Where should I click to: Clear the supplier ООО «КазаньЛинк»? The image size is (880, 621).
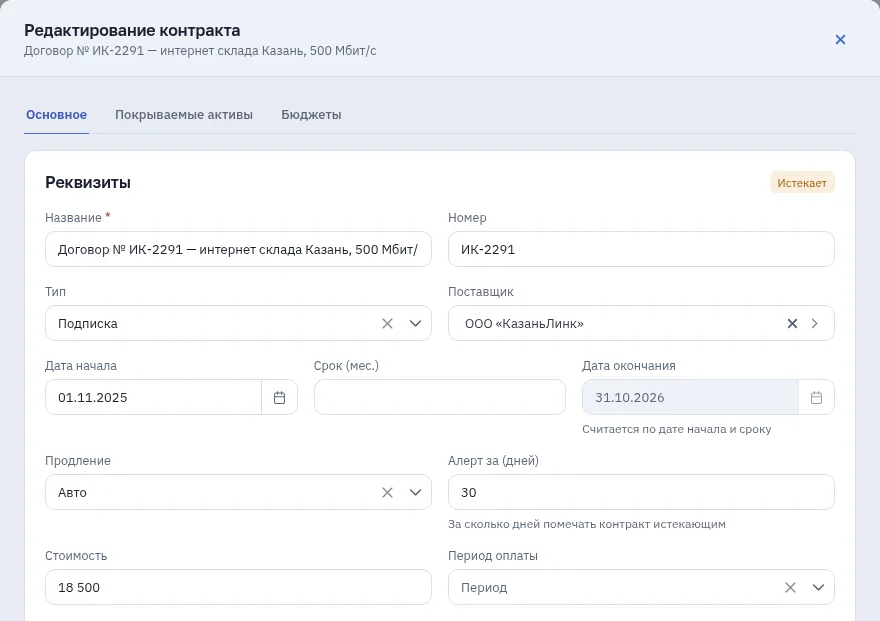click(792, 324)
